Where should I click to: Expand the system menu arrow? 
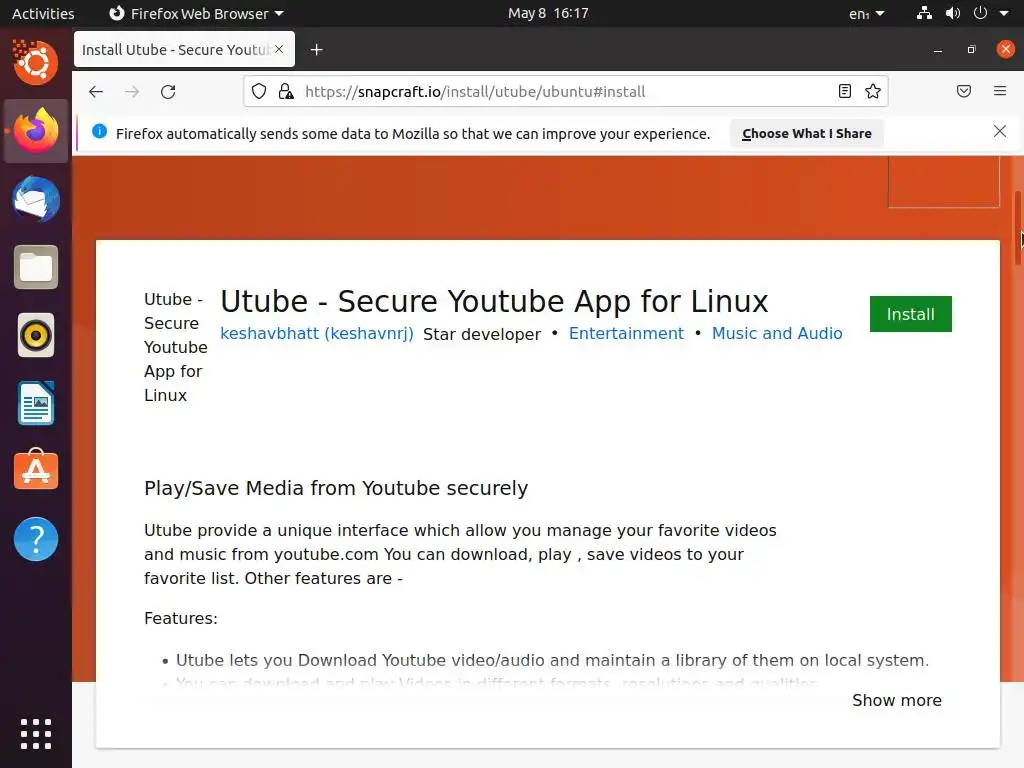point(1004,13)
